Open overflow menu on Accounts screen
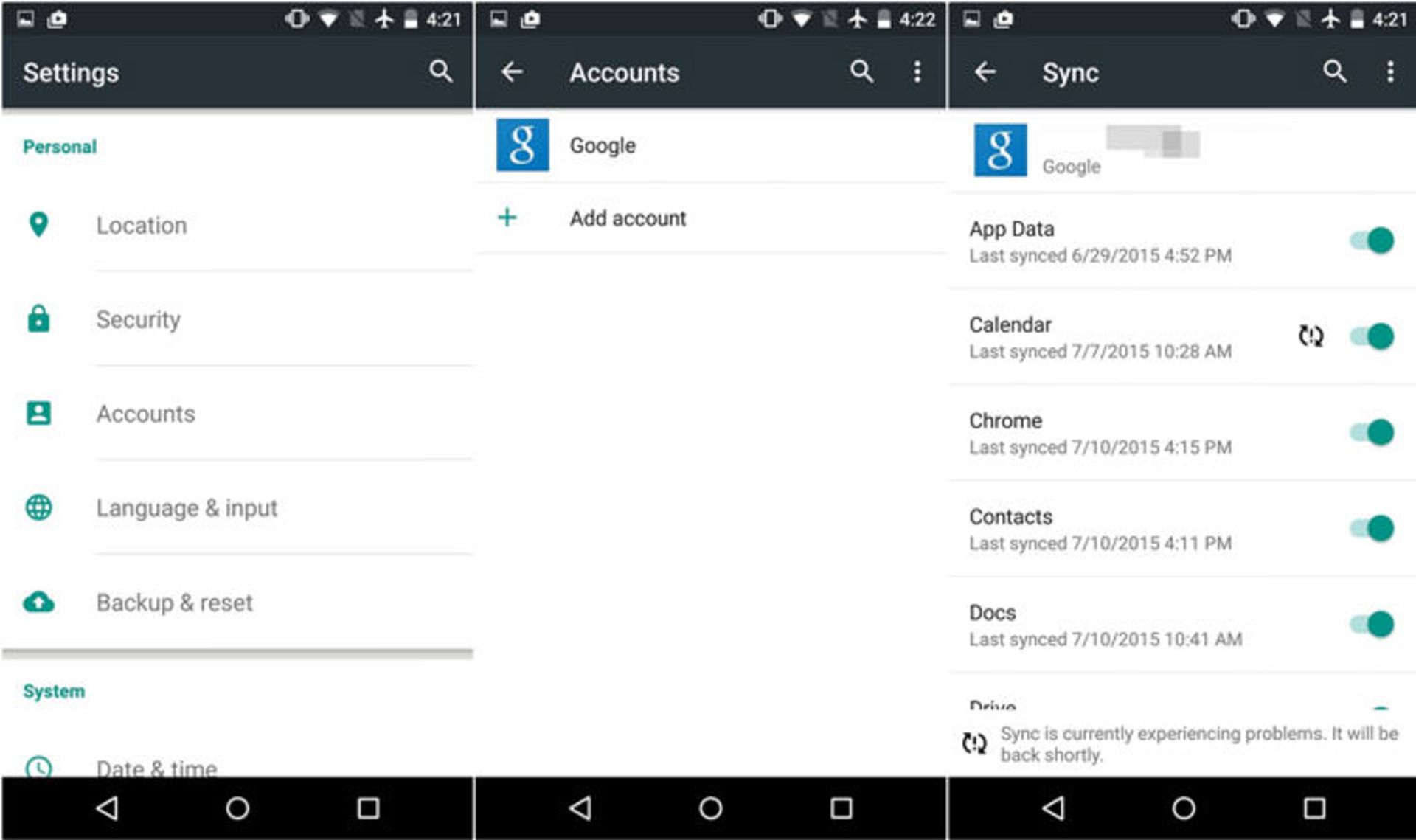 [x=917, y=72]
